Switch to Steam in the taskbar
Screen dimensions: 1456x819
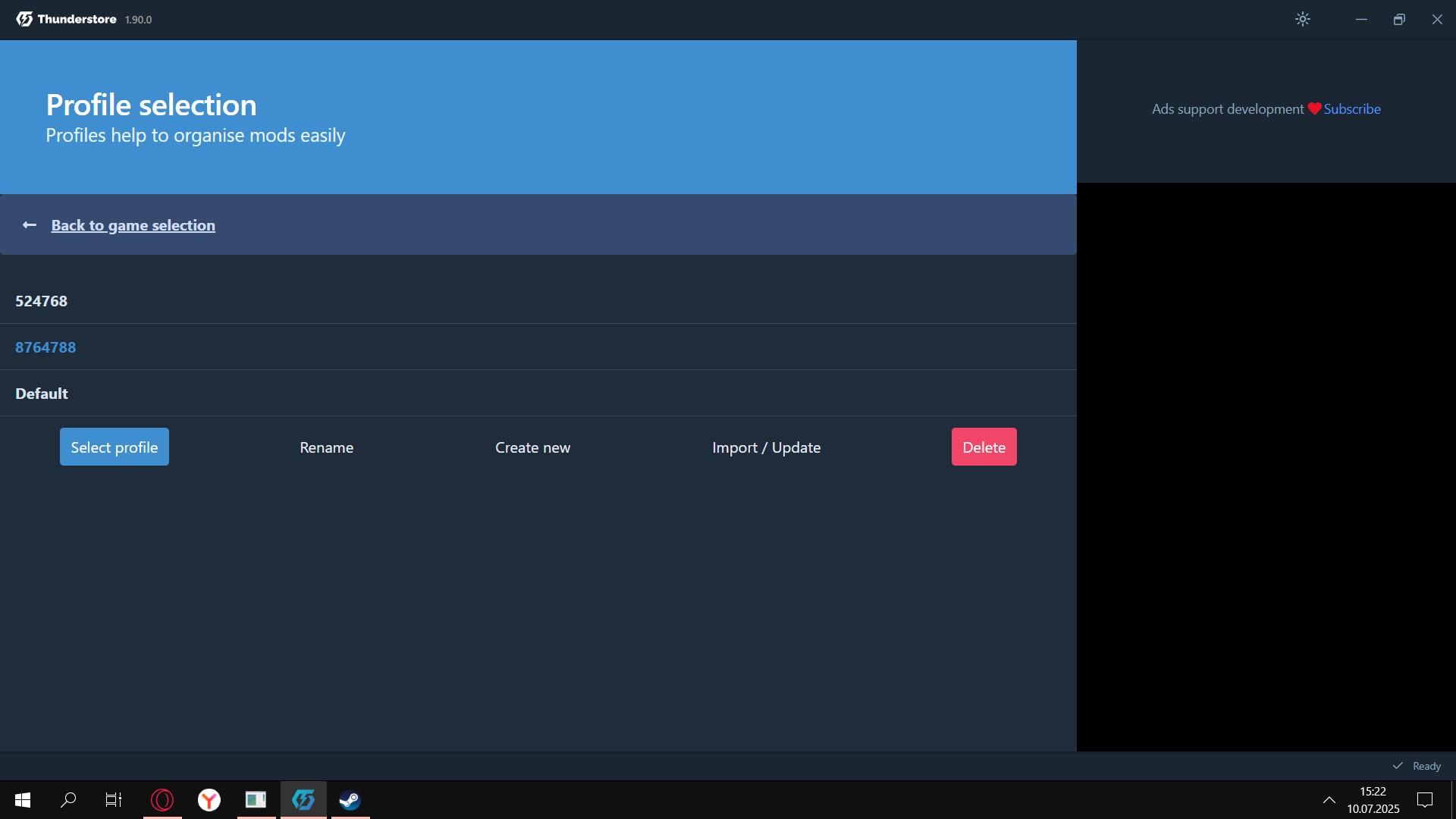click(x=350, y=800)
